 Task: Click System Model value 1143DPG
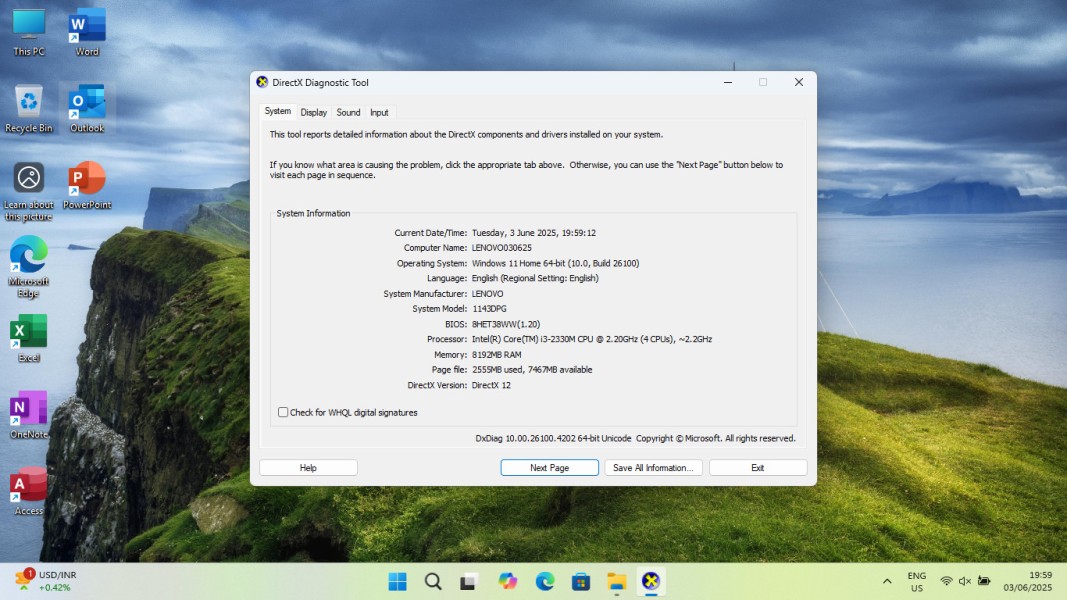[x=489, y=309]
